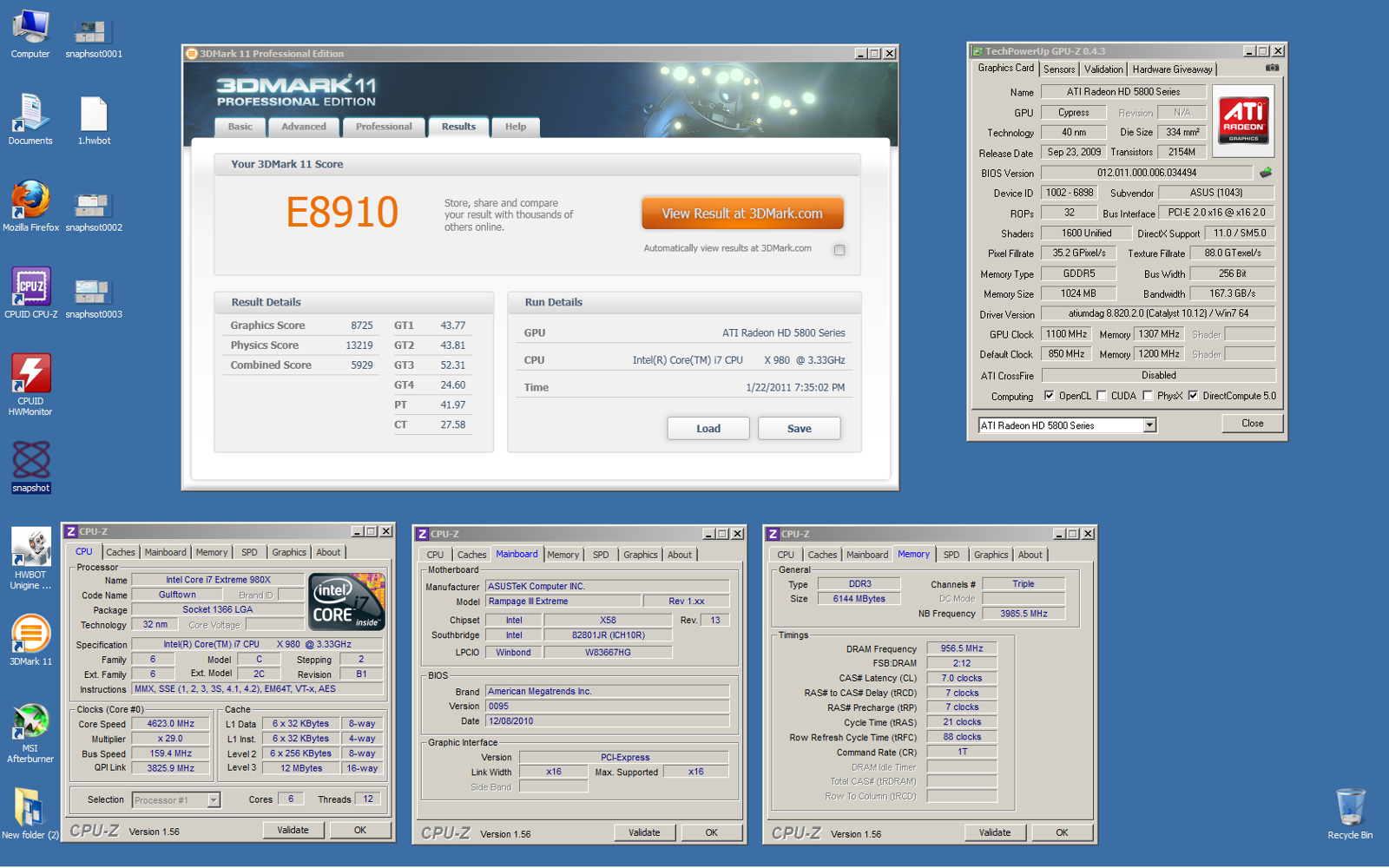Launch Mozilla Firefox from desktop
This screenshot has height=868, width=1389.
pyautogui.click(x=30, y=207)
